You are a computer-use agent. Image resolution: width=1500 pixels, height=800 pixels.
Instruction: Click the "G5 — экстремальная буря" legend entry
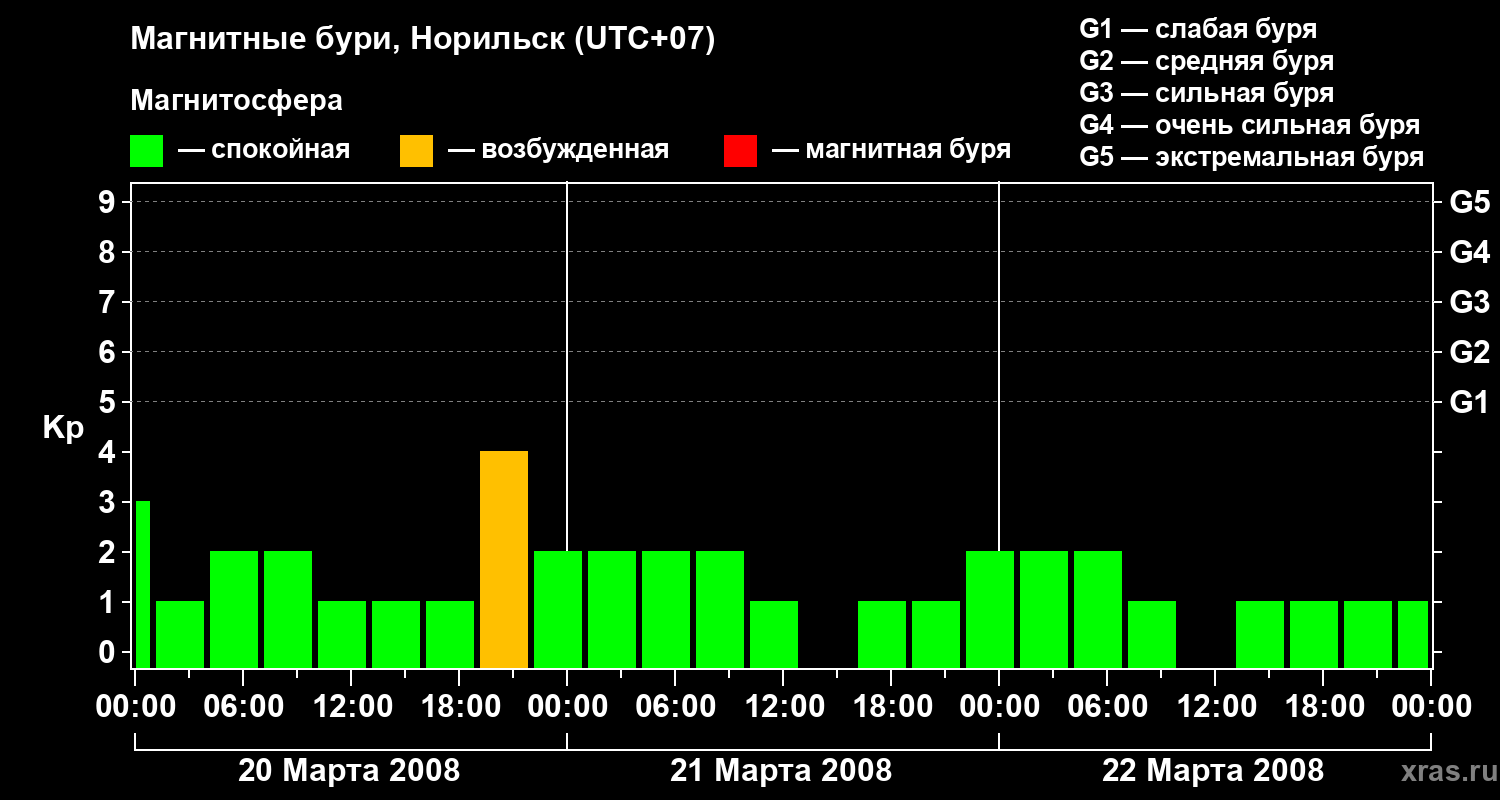[1251, 157]
